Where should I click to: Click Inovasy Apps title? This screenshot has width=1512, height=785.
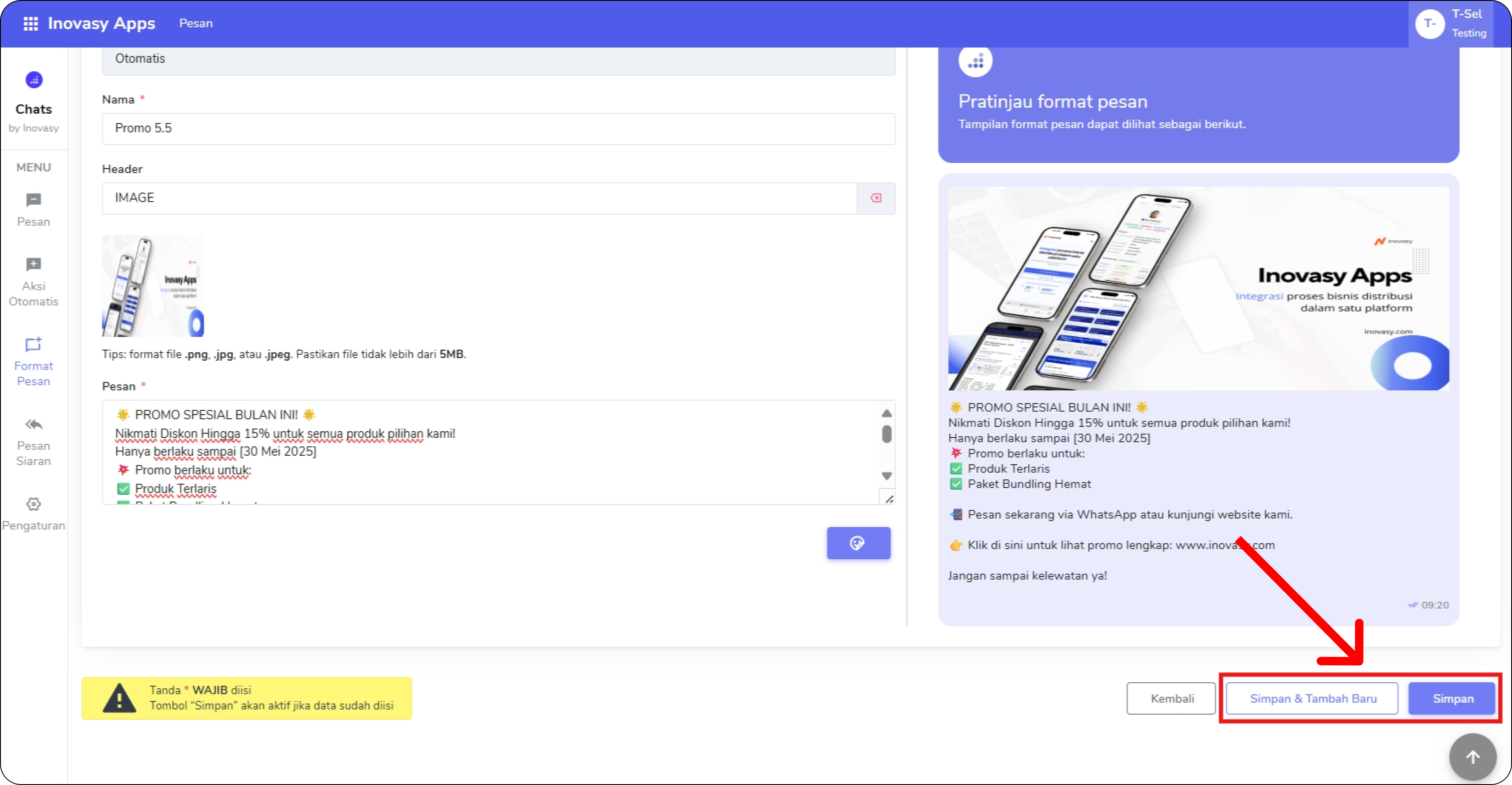pos(101,23)
